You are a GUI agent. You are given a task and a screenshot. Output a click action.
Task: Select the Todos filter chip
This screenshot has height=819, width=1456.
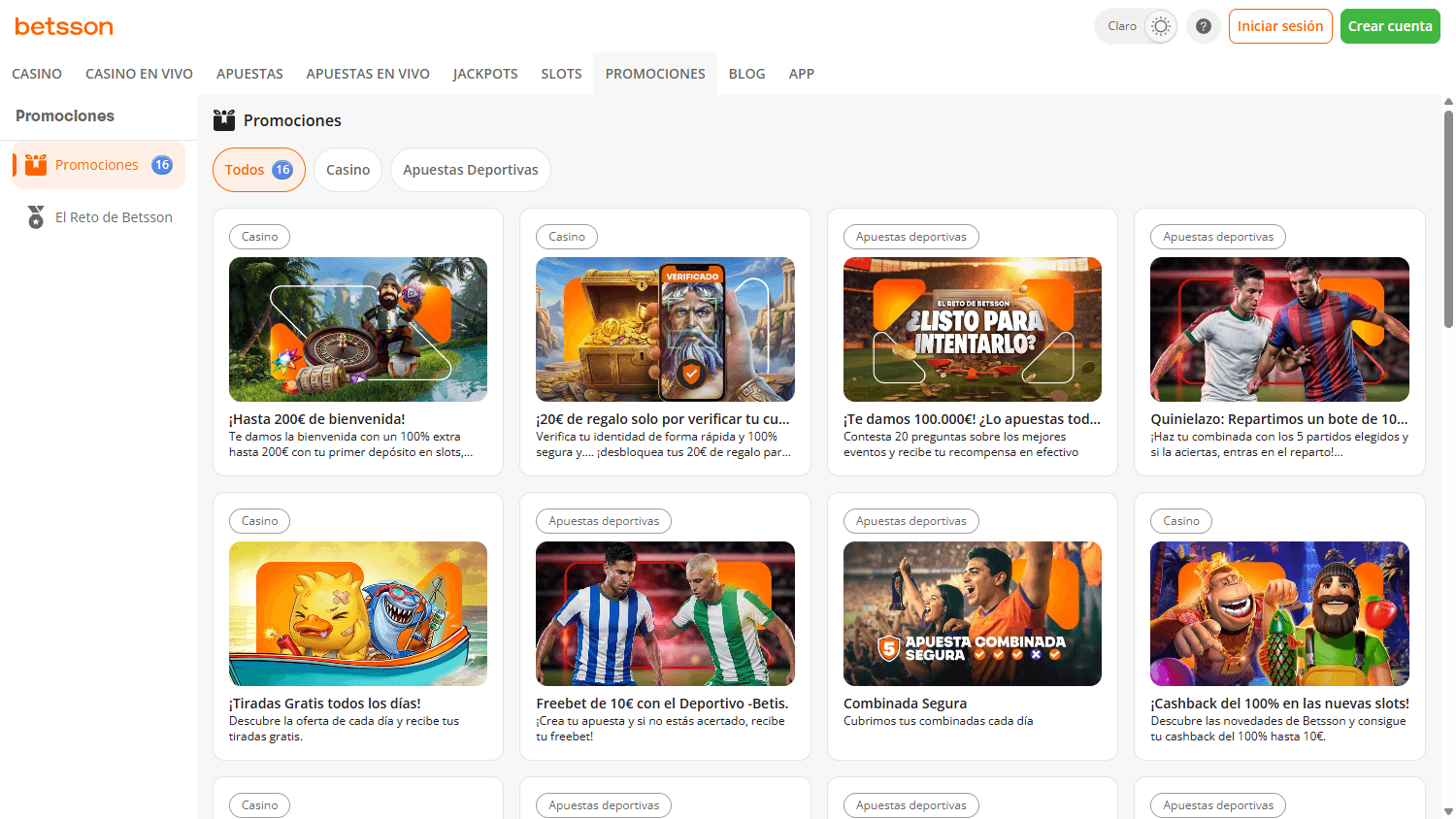[258, 170]
